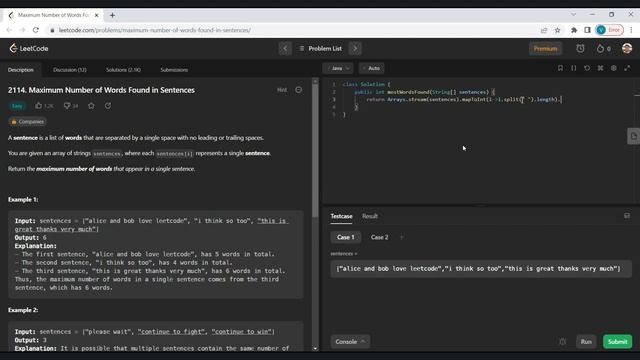
Task: Click inside the code editor line 3
Action: coord(464,100)
